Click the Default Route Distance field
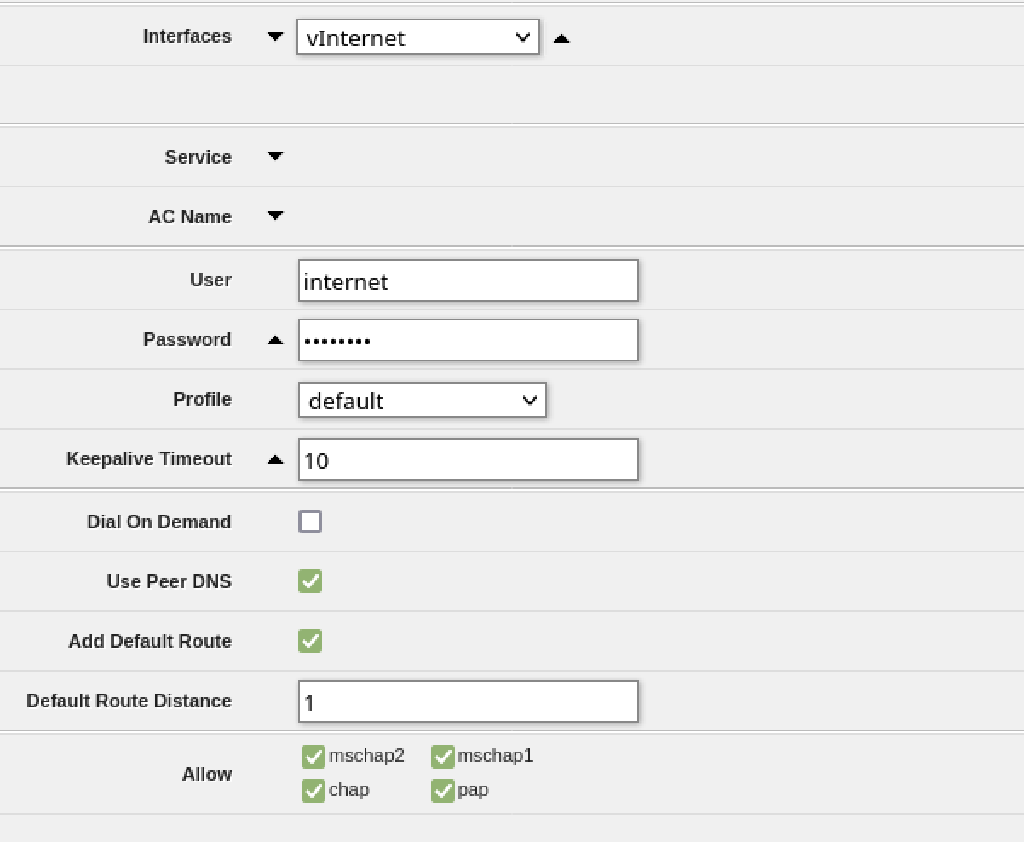The height and width of the screenshot is (842, 1024). 468,702
